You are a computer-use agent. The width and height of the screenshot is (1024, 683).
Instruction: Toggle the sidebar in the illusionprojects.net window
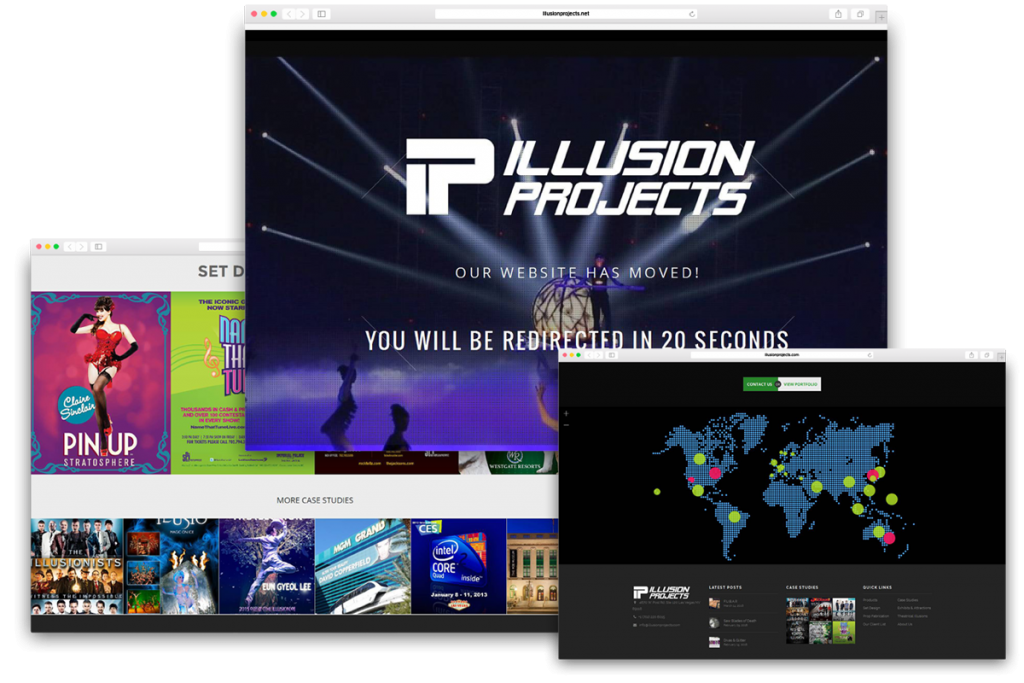coord(321,14)
